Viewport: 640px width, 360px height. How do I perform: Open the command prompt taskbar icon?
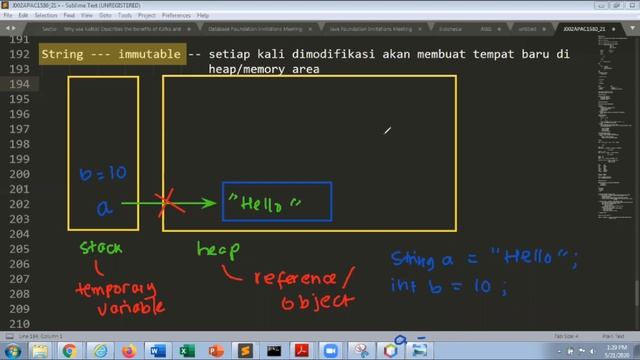tap(274, 351)
